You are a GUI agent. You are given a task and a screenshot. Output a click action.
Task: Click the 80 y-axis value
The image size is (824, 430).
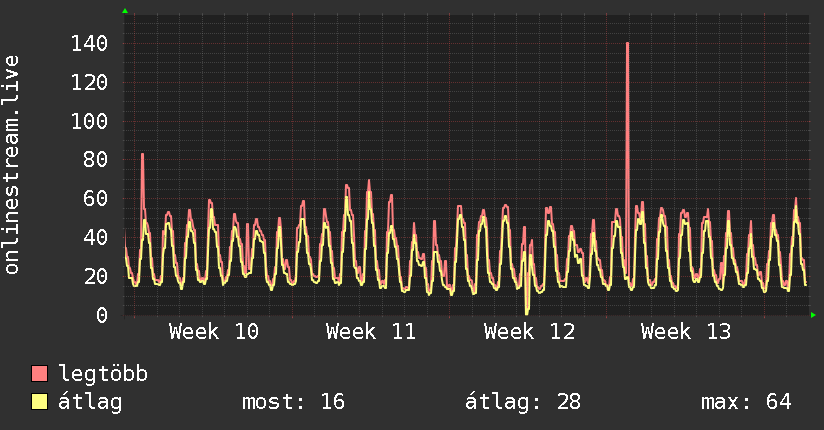(x=96, y=160)
